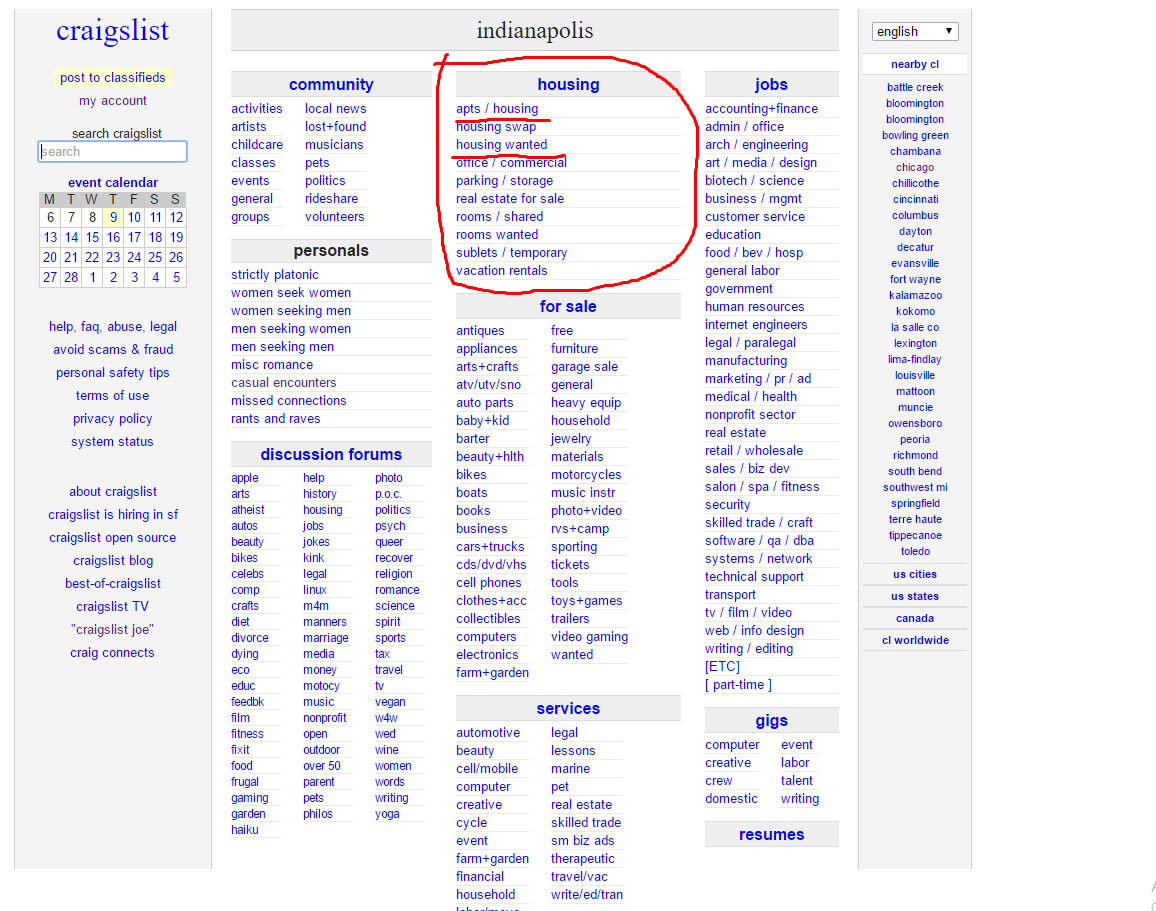Open the haiku discussion forum
Screen dimensions: 1156x911
(245, 829)
